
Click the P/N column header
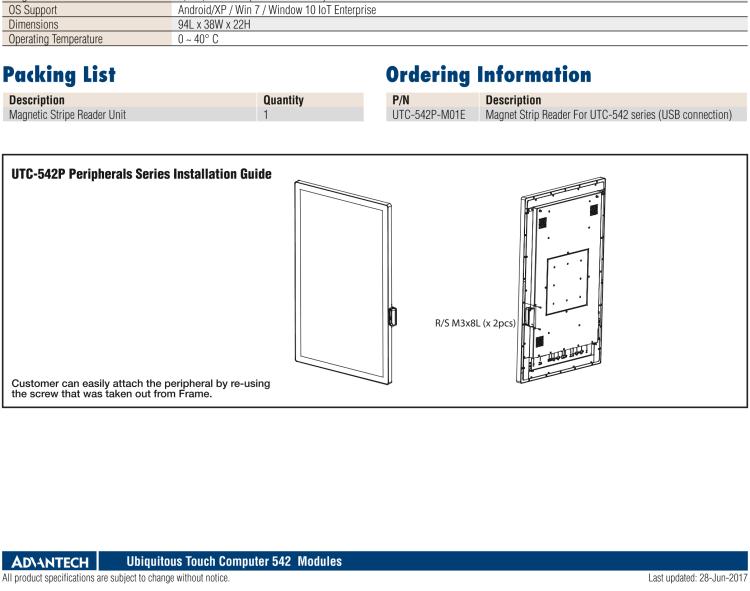pyautogui.click(x=401, y=100)
